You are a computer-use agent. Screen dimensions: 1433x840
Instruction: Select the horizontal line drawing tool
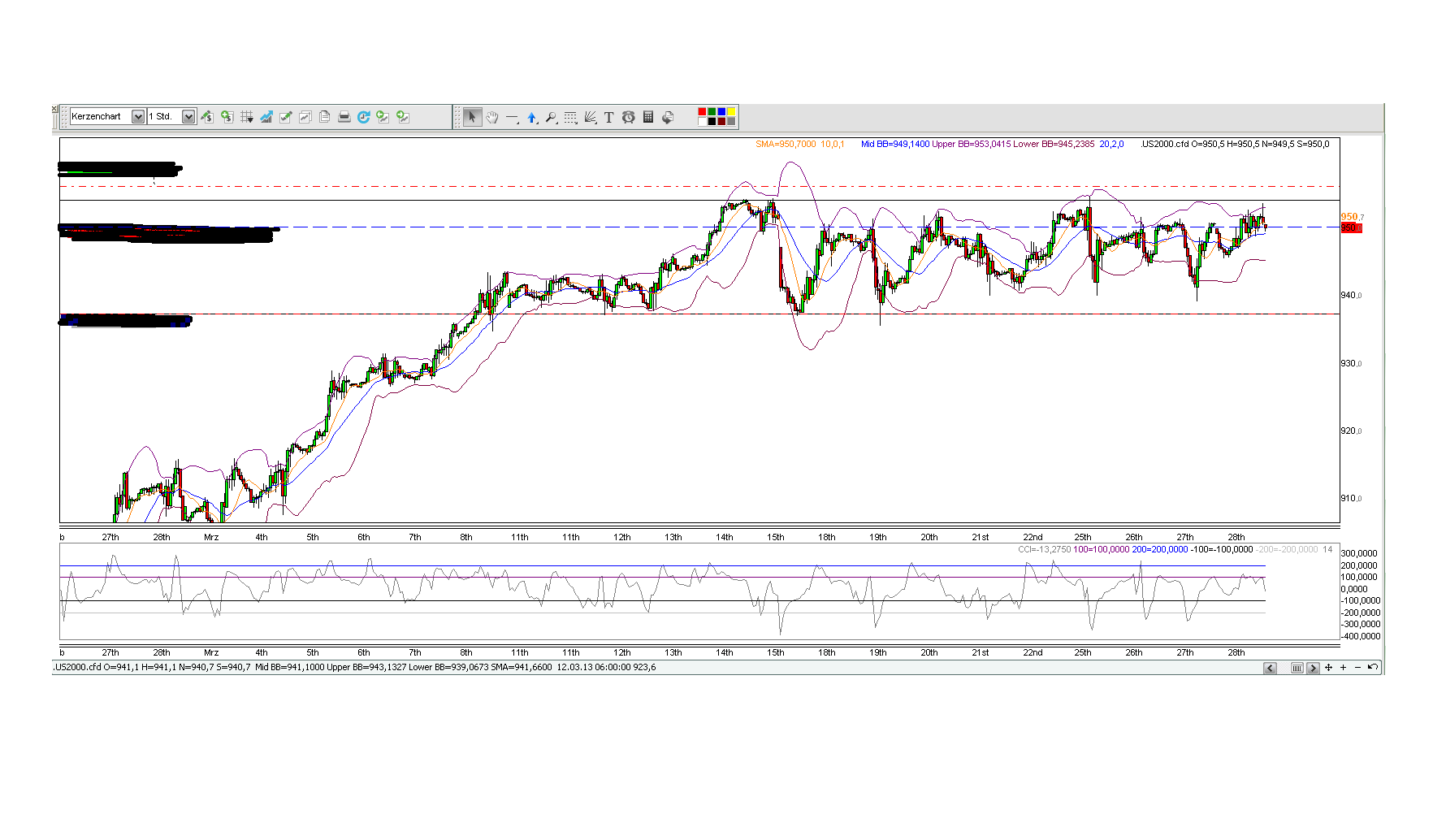tap(511, 117)
